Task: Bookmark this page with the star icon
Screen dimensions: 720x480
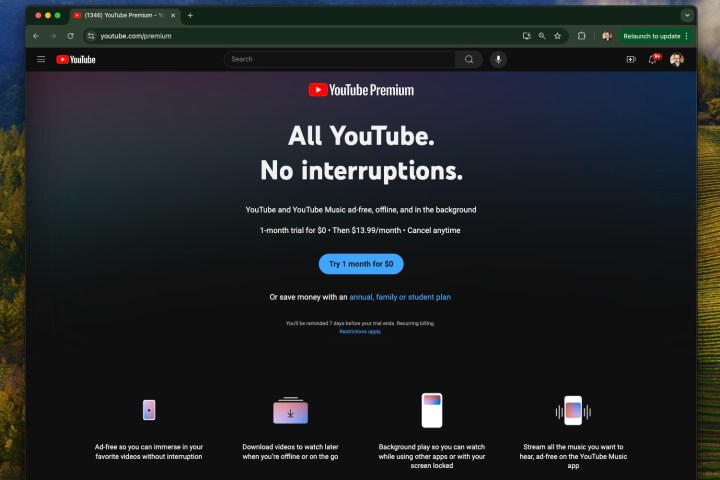Action: coord(558,36)
